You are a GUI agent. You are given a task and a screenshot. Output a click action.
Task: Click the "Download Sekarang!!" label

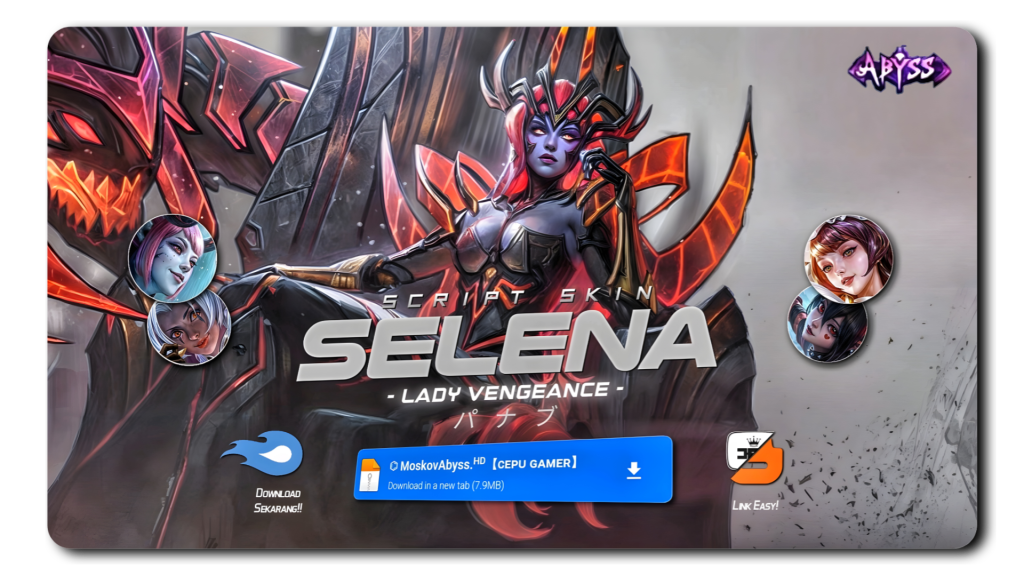click(278, 501)
